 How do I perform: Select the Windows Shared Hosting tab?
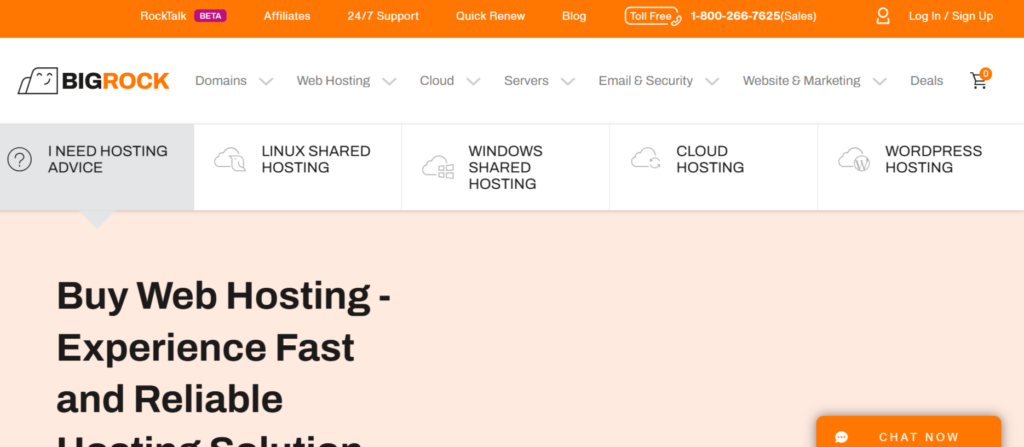[x=505, y=167]
